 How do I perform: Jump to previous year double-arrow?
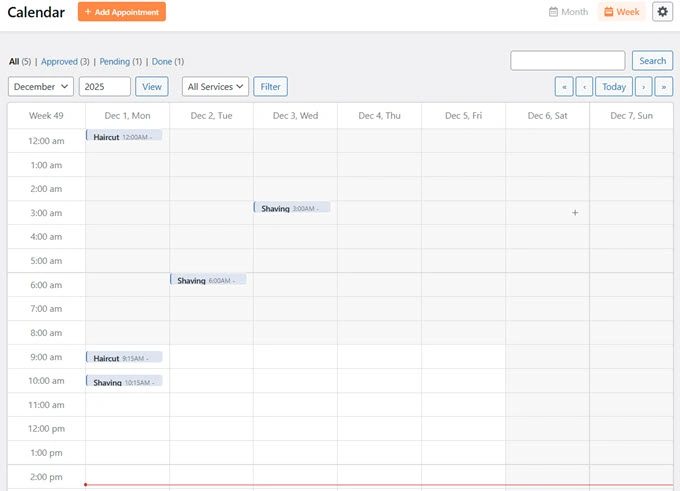pyautogui.click(x=564, y=87)
